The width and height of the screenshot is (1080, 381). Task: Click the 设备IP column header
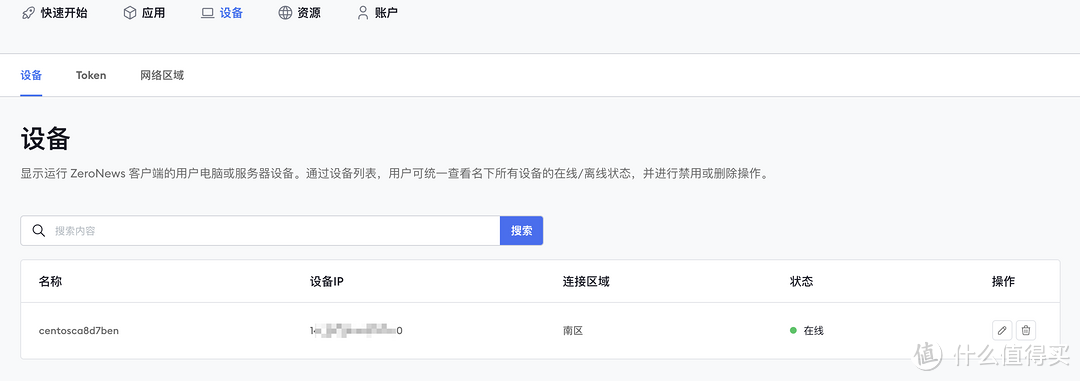(x=327, y=281)
